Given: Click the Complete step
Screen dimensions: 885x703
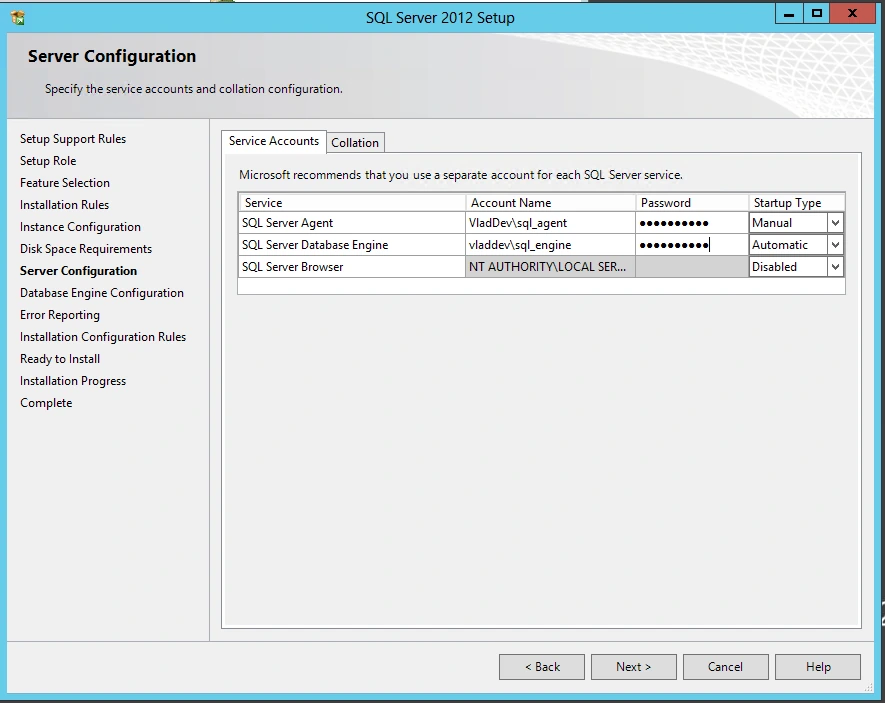Looking at the screenshot, I should tap(46, 403).
